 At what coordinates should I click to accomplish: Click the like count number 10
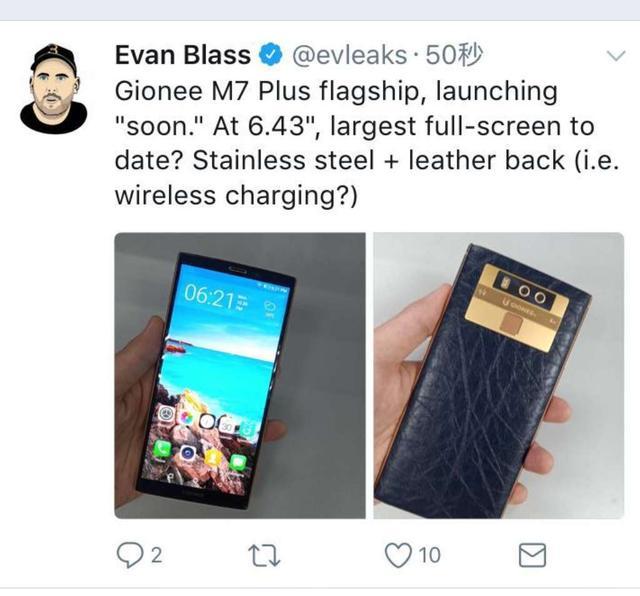(429, 556)
